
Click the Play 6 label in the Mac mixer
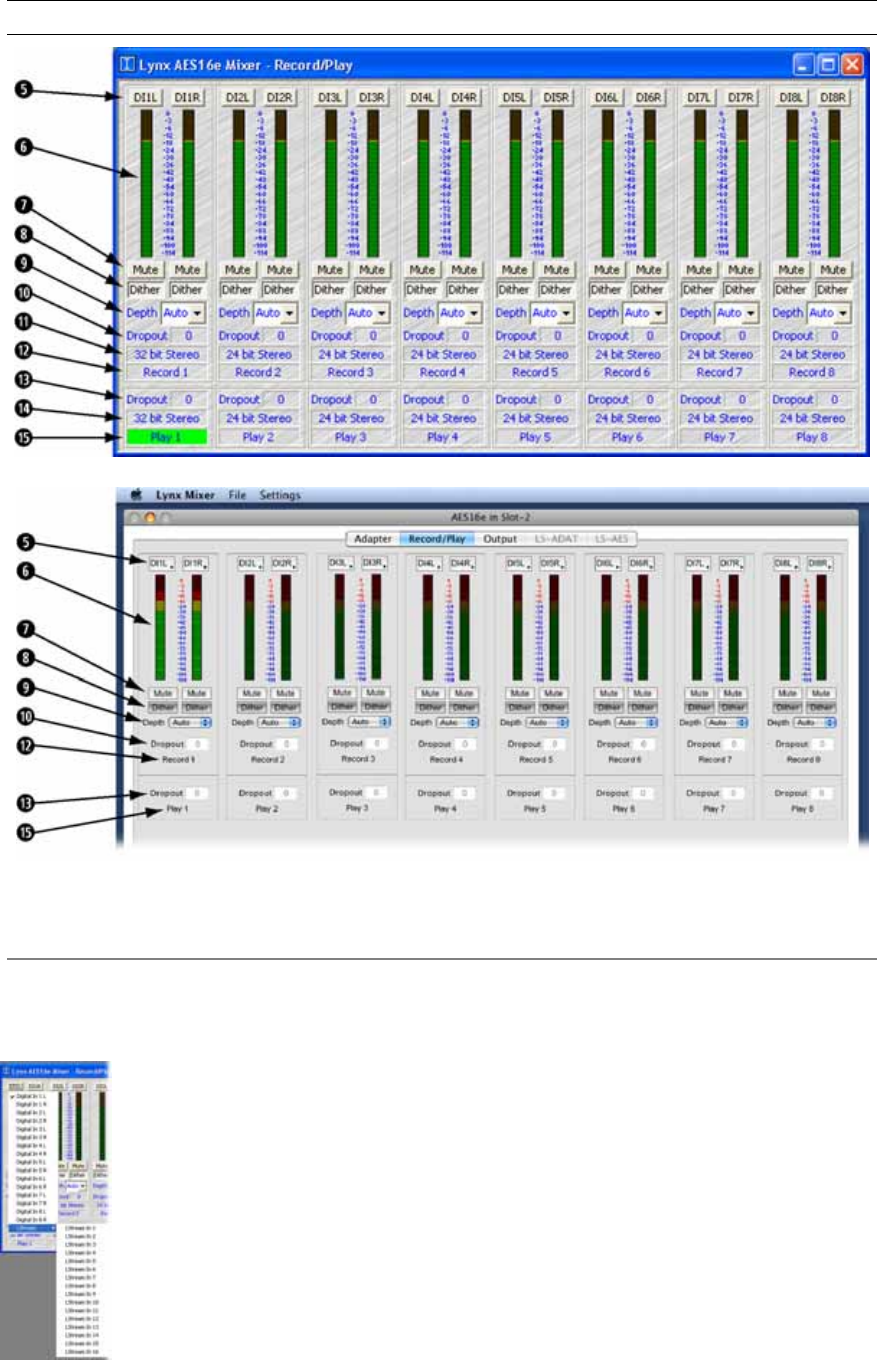tap(625, 807)
